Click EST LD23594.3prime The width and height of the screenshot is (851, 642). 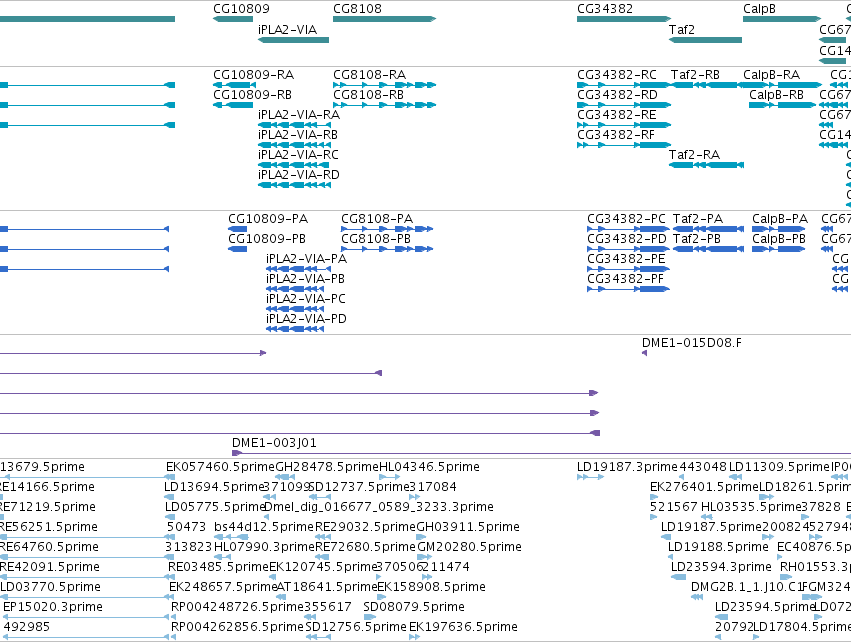[721, 567]
